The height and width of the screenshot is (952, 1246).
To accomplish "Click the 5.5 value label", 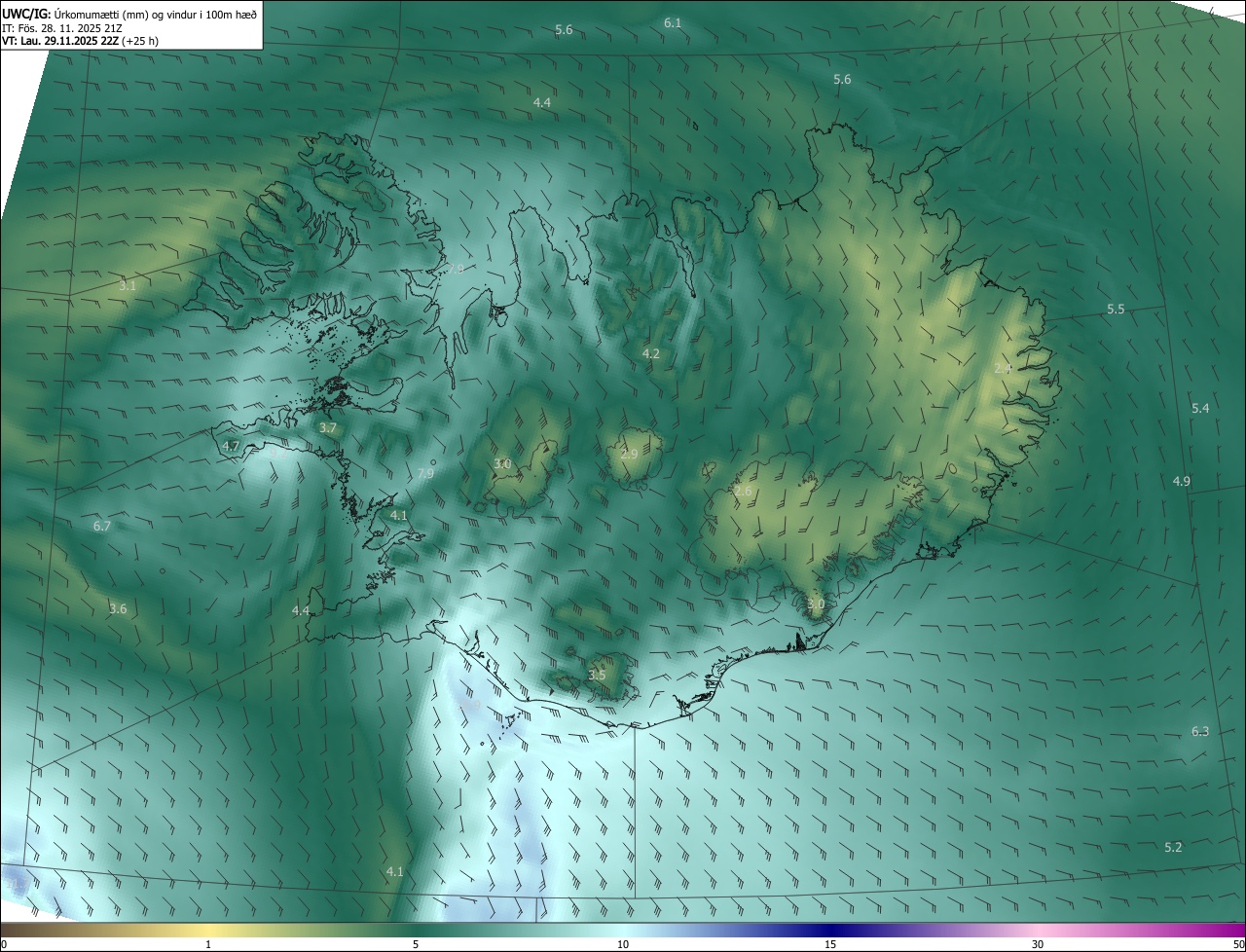I will click(x=1116, y=310).
